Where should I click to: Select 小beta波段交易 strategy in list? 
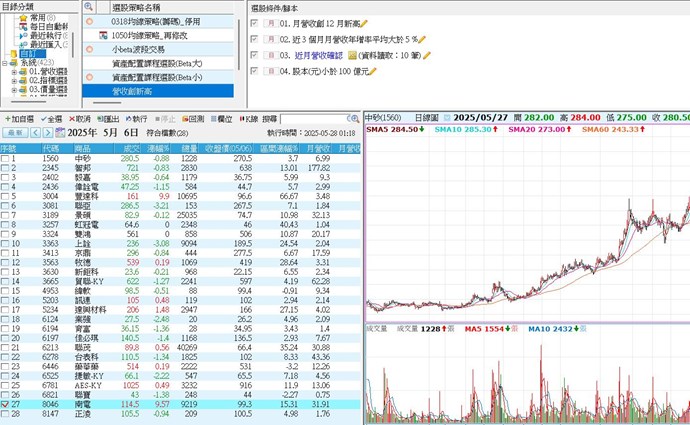tap(139, 48)
